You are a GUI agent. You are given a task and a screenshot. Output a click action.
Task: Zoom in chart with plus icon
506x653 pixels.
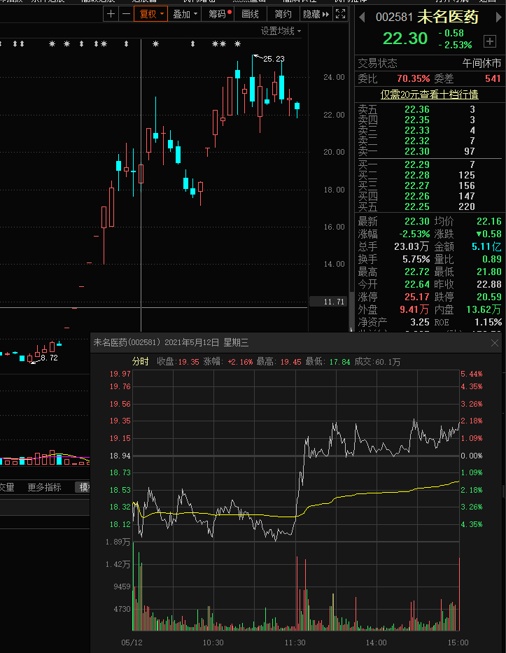111,14
